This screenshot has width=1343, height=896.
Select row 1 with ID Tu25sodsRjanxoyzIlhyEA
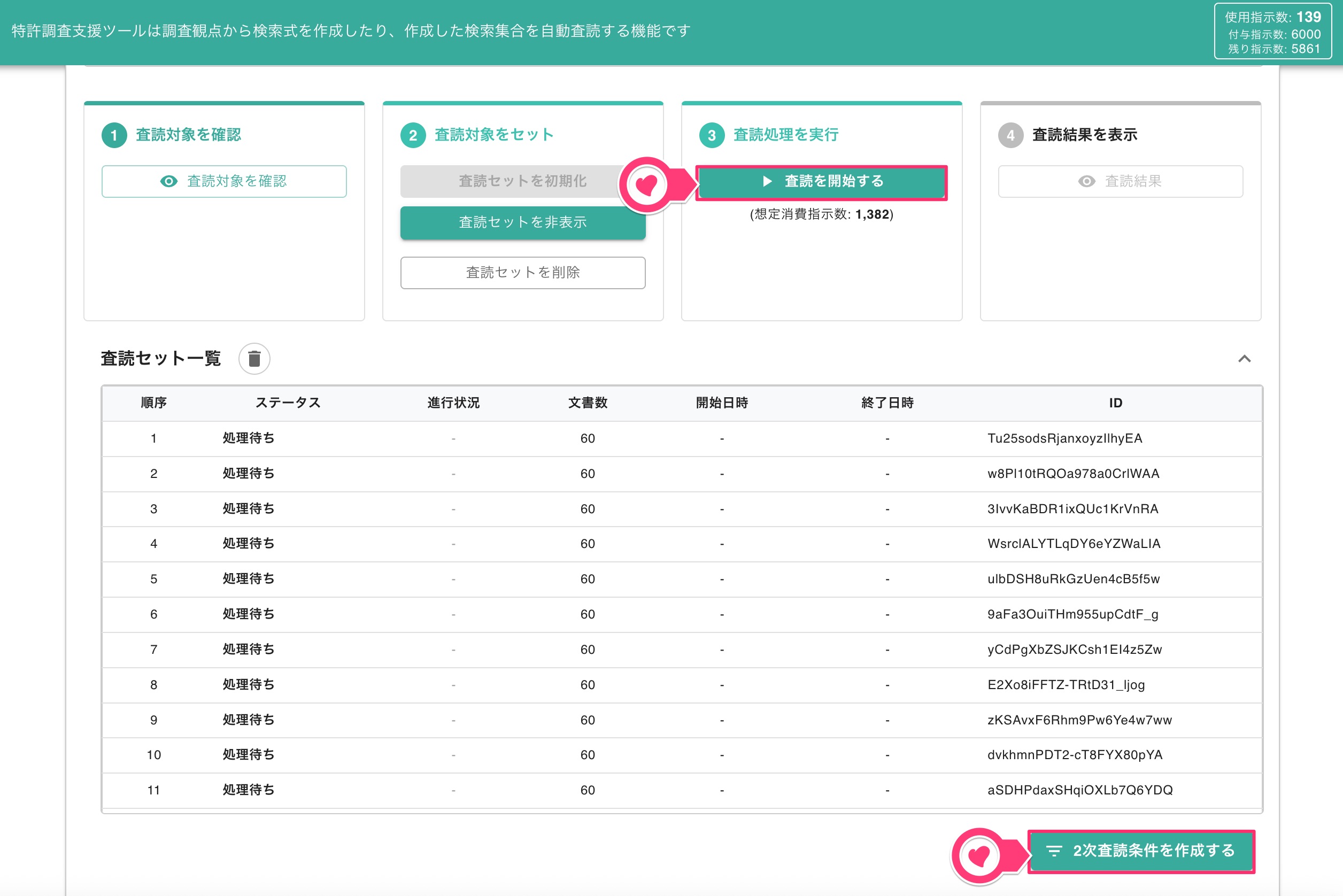point(682,438)
